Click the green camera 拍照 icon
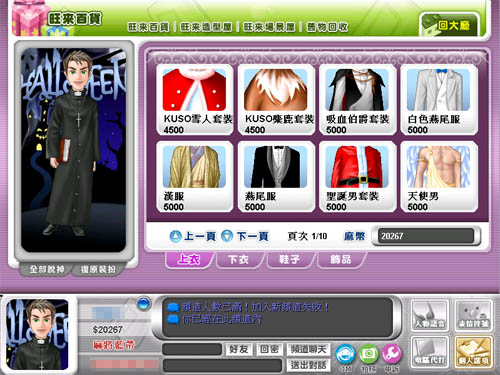This screenshot has width=500, height=375. click(369, 354)
